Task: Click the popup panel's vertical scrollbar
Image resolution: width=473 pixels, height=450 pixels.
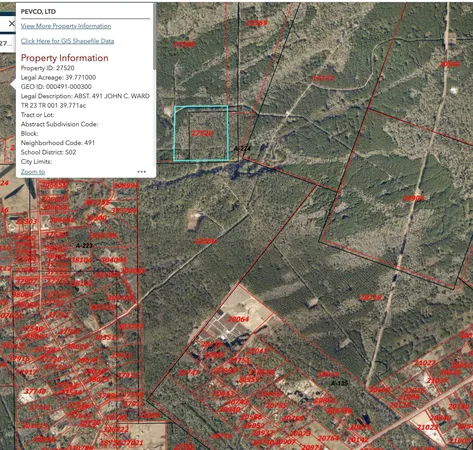Action: (154, 37)
